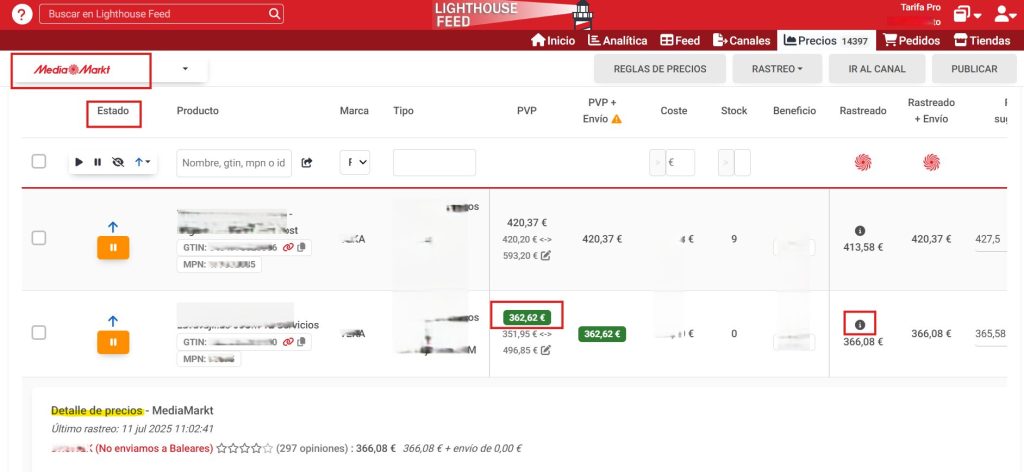Click edit pencil next to 496,85 €
Screen dimensions: 1024x472
(x=545, y=350)
